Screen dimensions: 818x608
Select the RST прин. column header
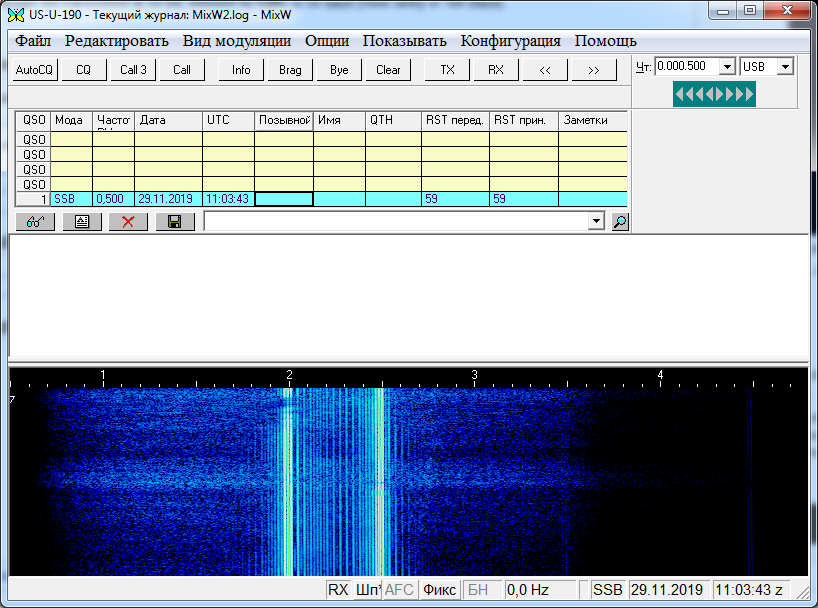coord(524,121)
